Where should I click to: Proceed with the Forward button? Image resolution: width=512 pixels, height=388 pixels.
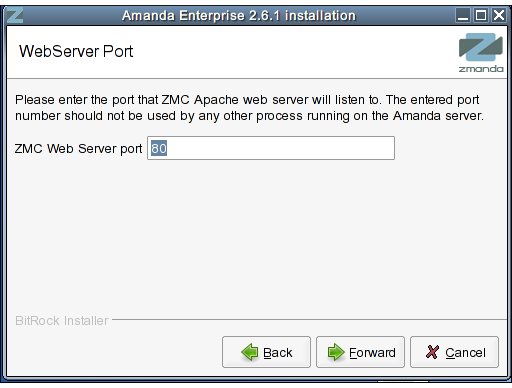(360, 352)
